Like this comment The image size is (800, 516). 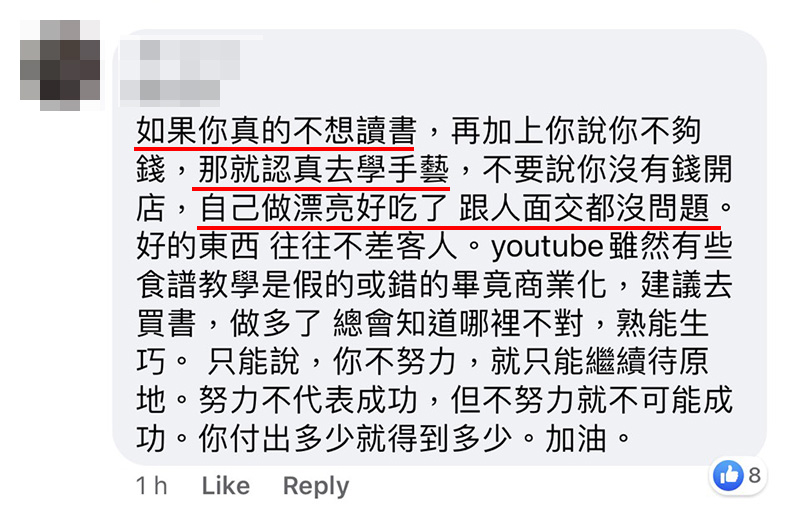pyautogui.click(x=226, y=485)
